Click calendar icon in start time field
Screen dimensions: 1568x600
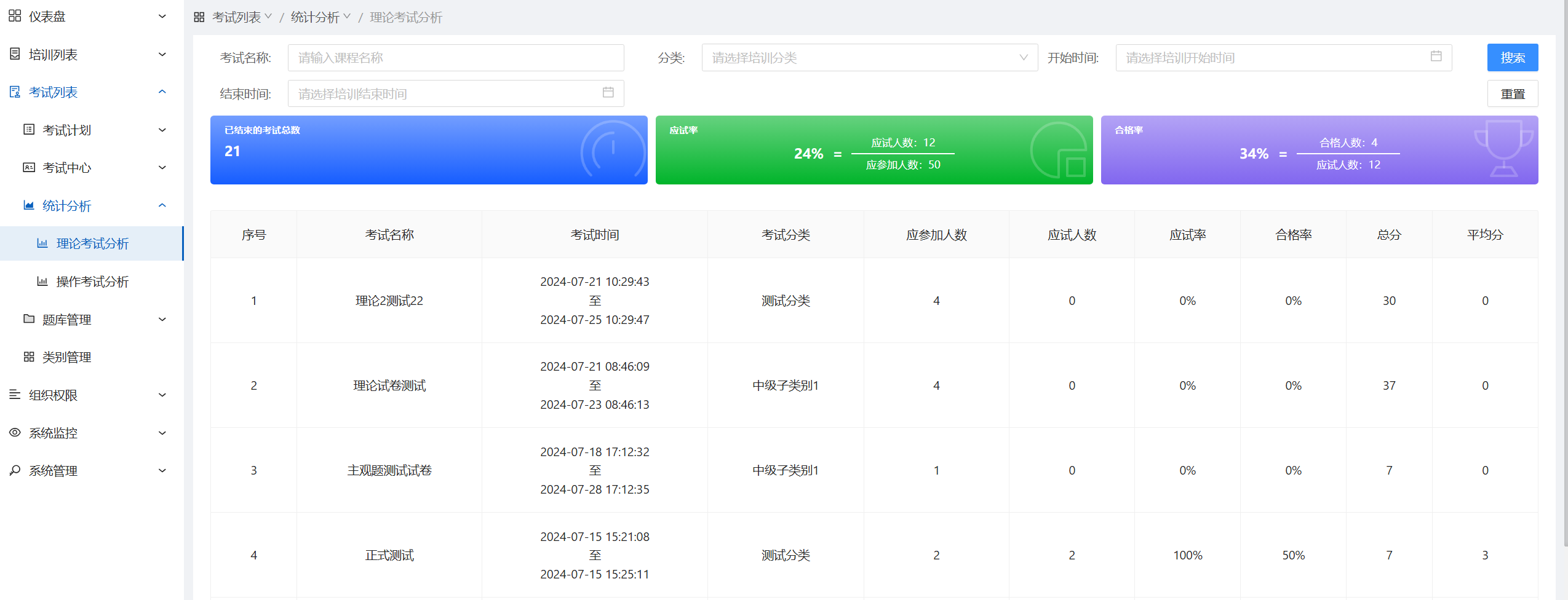pos(1436,57)
